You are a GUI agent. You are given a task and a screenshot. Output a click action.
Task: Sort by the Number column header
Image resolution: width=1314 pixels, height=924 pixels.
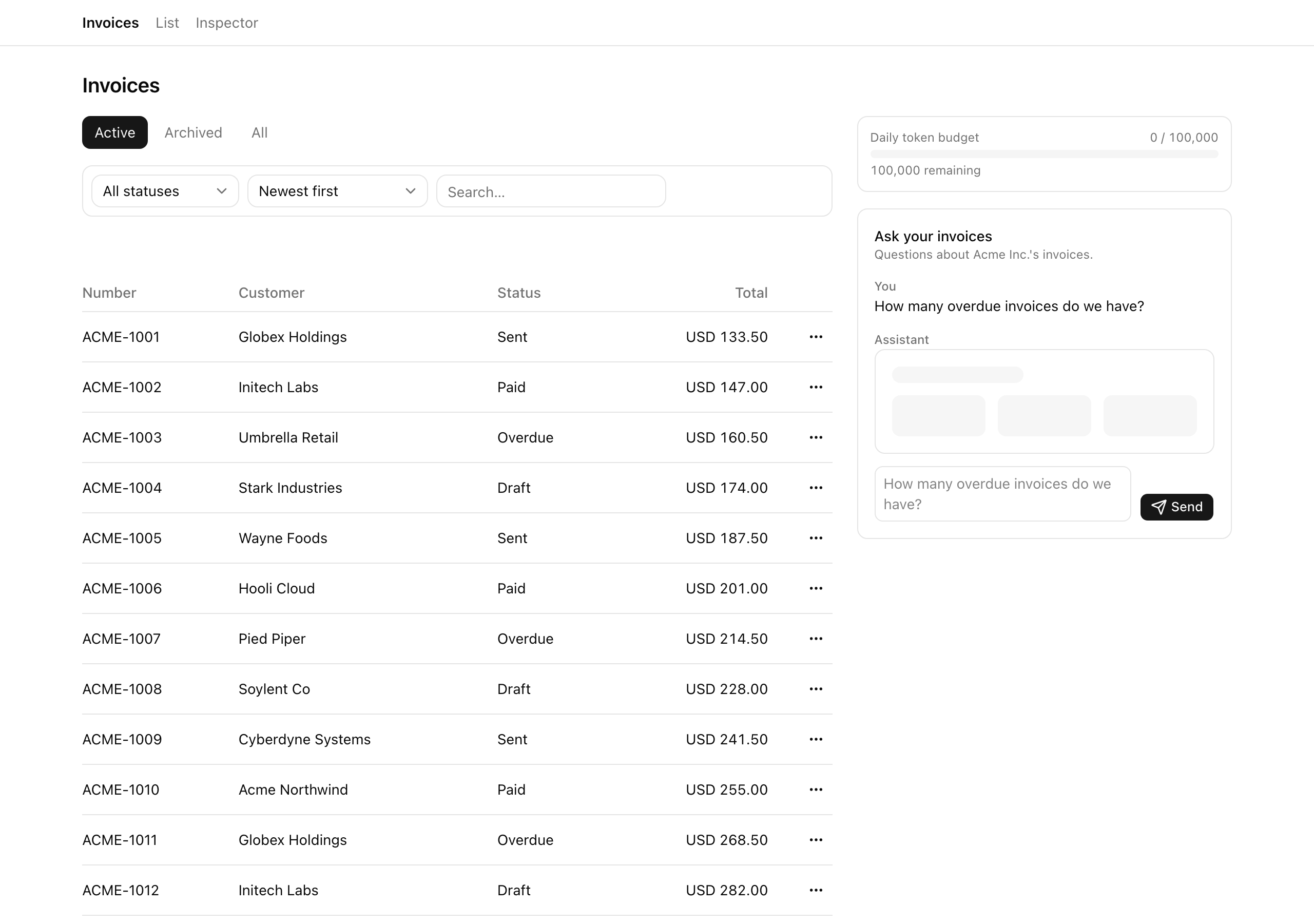[x=109, y=293]
